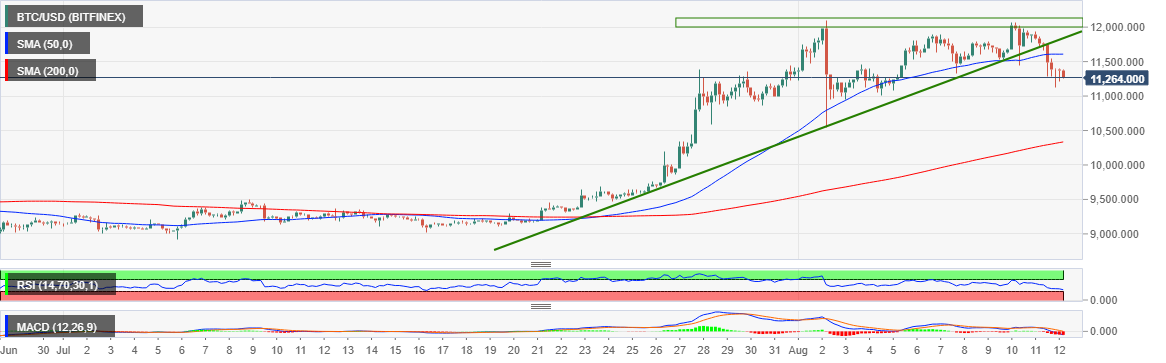The width and height of the screenshot is (1166, 363).
Task: Click the 10,500.000 price axis label
Action: pyautogui.click(x=1115, y=131)
